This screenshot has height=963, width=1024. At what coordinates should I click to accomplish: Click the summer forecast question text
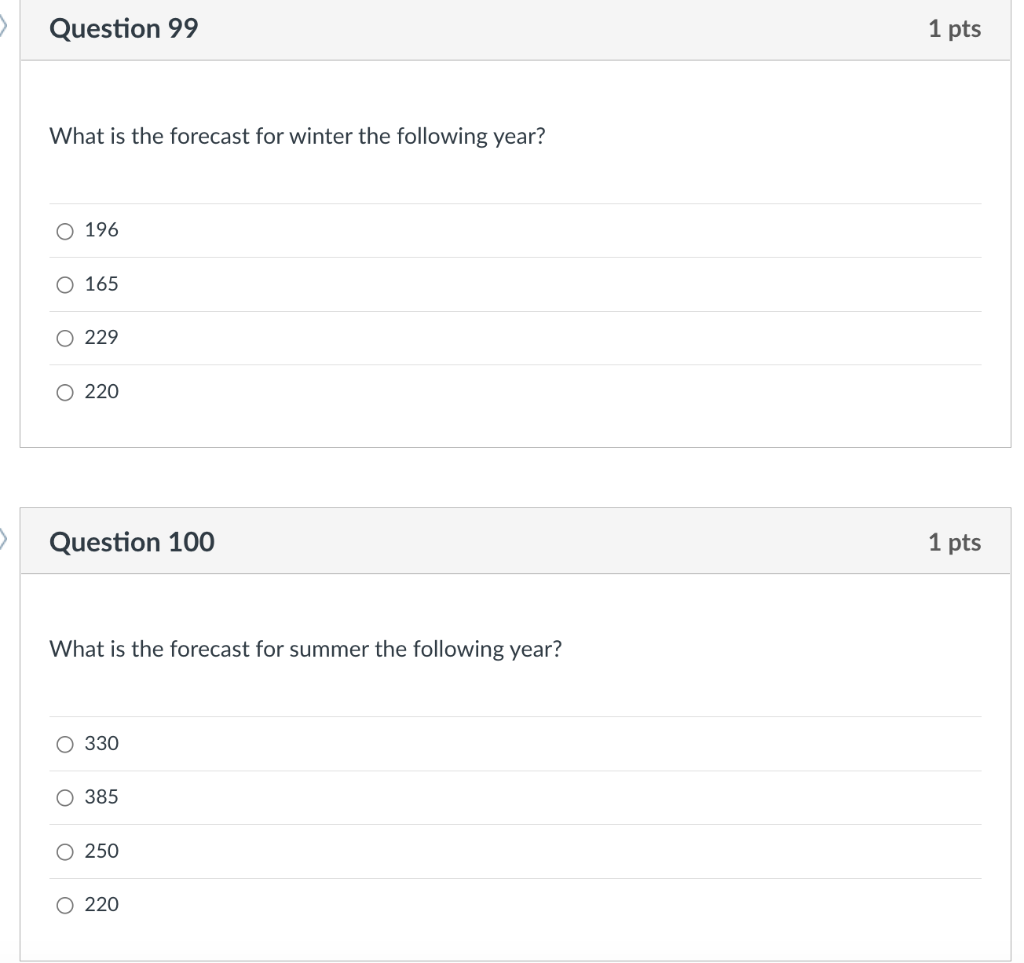tap(305, 649)
